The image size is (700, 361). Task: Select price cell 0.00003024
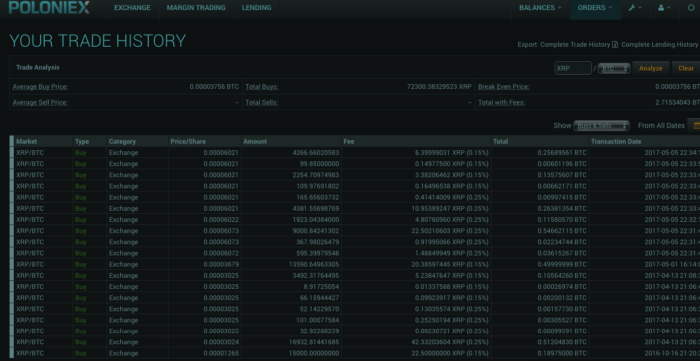[221, 342]
